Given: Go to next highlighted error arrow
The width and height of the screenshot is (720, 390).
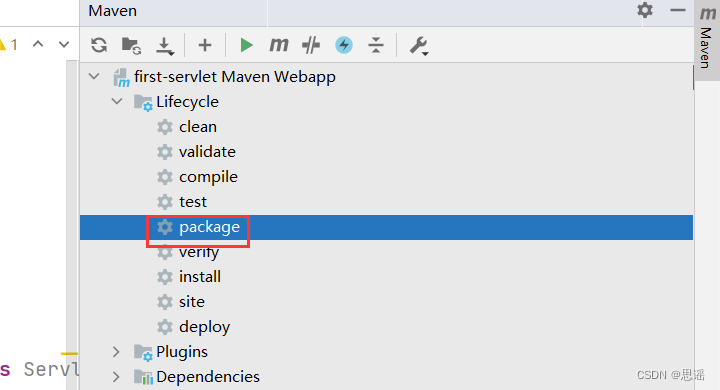Looking at the screenshot, I should click(64, 45).
